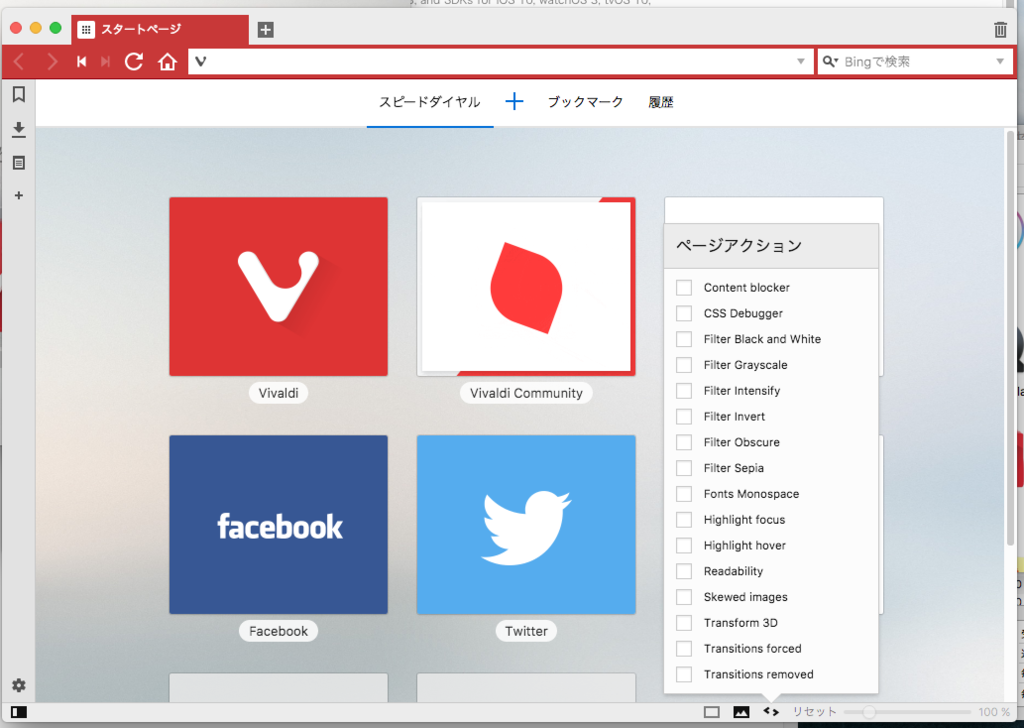
Task: Click the Vivaldi label link
Action: [x=278, y=393]
